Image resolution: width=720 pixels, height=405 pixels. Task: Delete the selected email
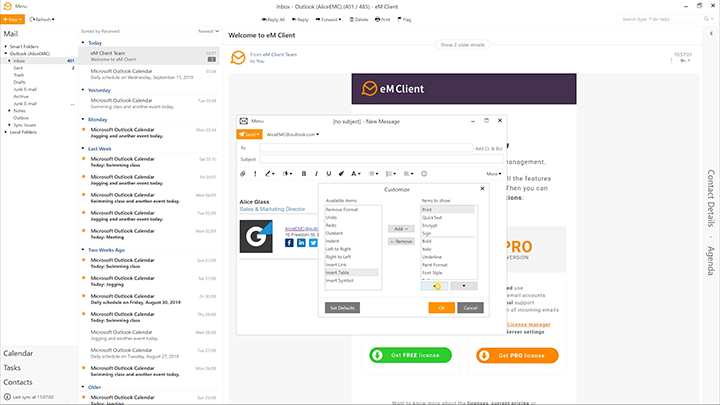tap(359, 19)
